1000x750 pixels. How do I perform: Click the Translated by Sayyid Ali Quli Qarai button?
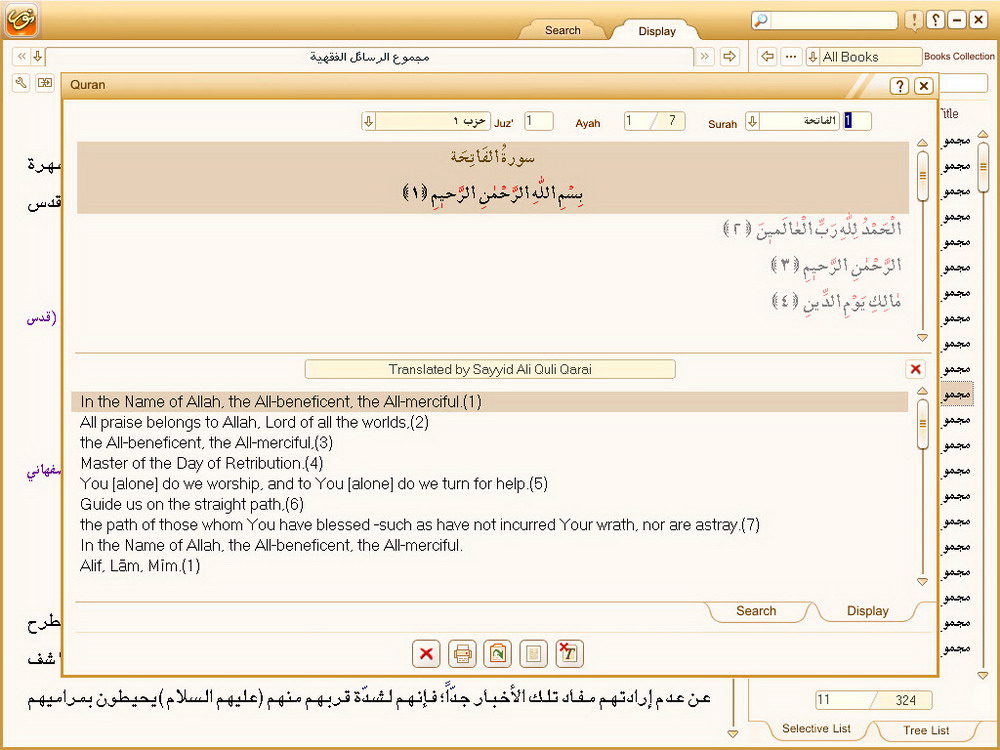tap(490, 369)
